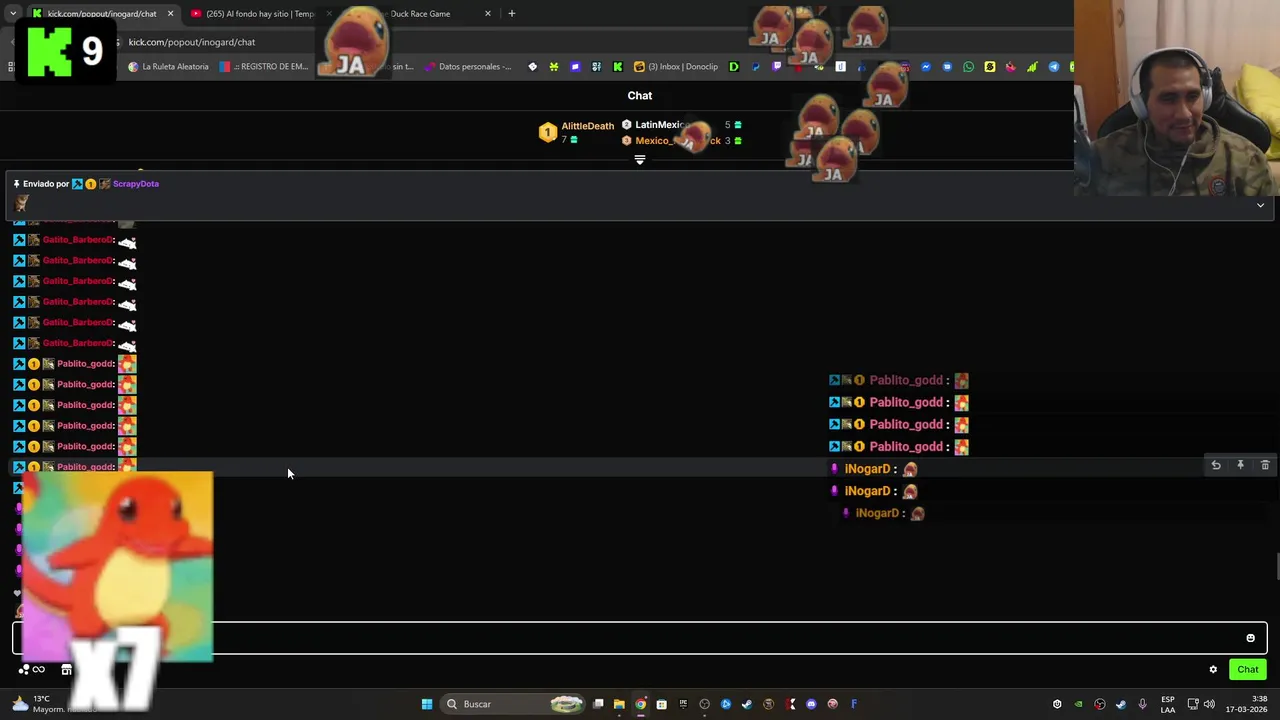1280x720 pixels.
Task: Open the weather widget showing 13°C
Action: pos(50,704)
